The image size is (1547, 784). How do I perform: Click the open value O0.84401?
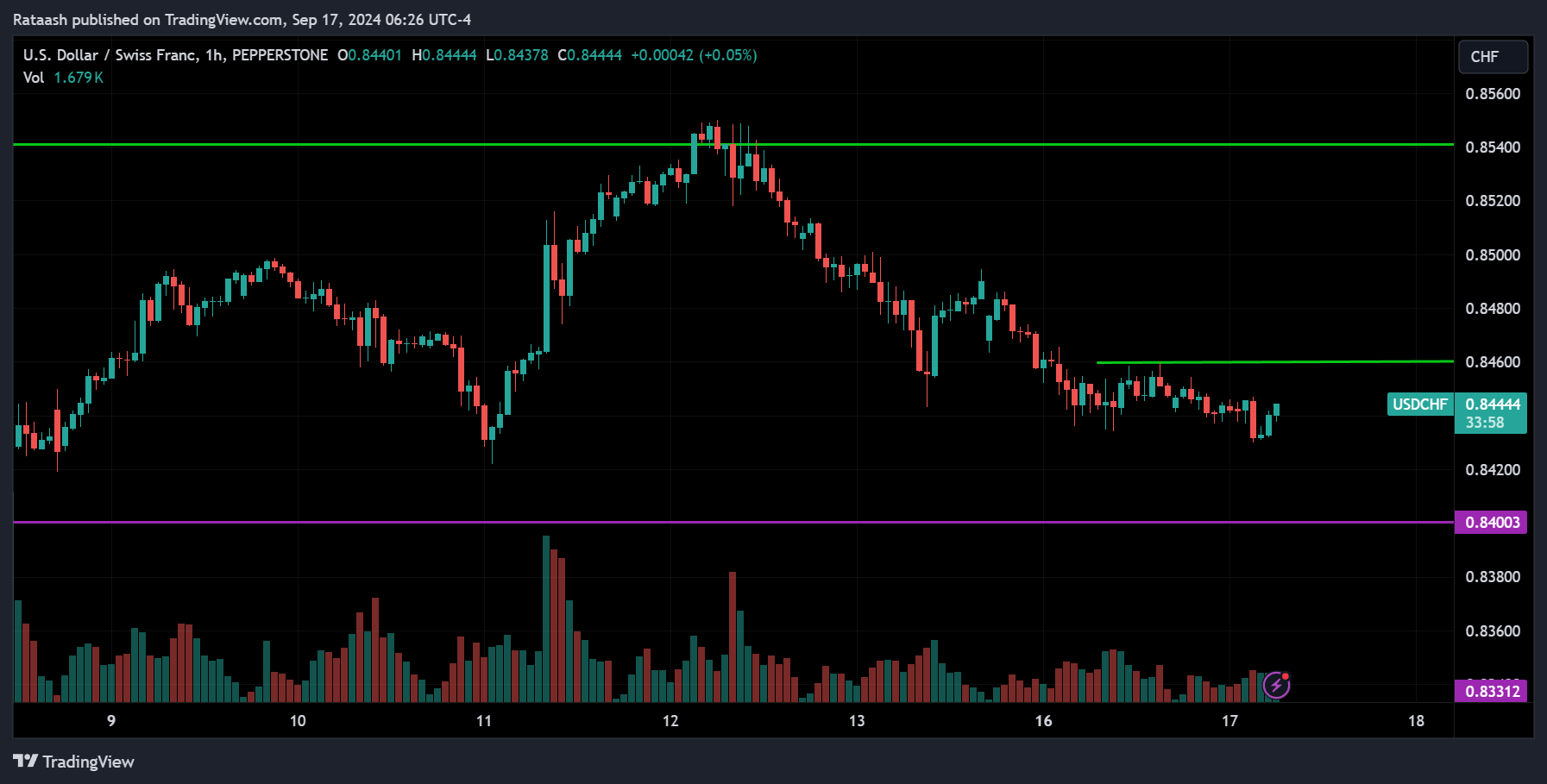point(369,55)
